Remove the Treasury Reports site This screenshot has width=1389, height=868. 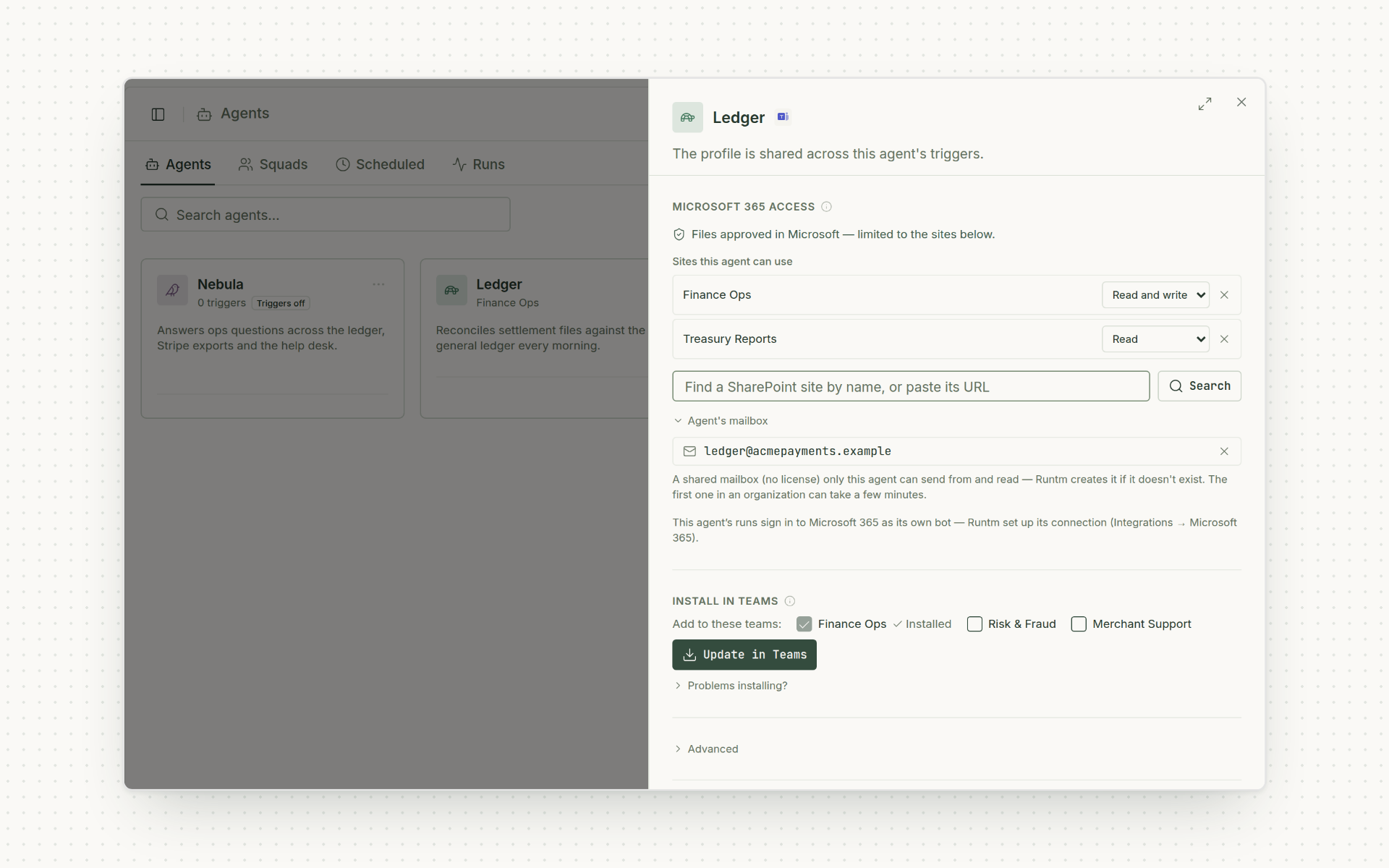tap(1224, 339)
